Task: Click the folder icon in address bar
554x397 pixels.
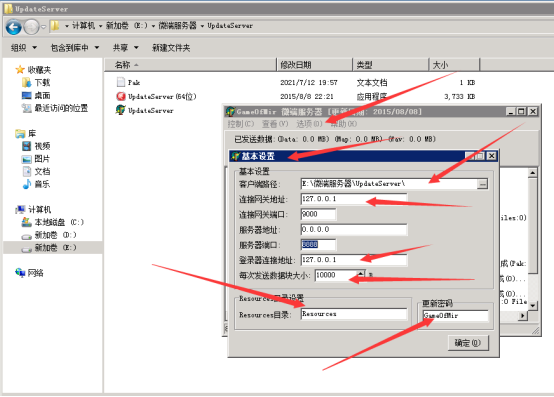Action: coord(54,26)
